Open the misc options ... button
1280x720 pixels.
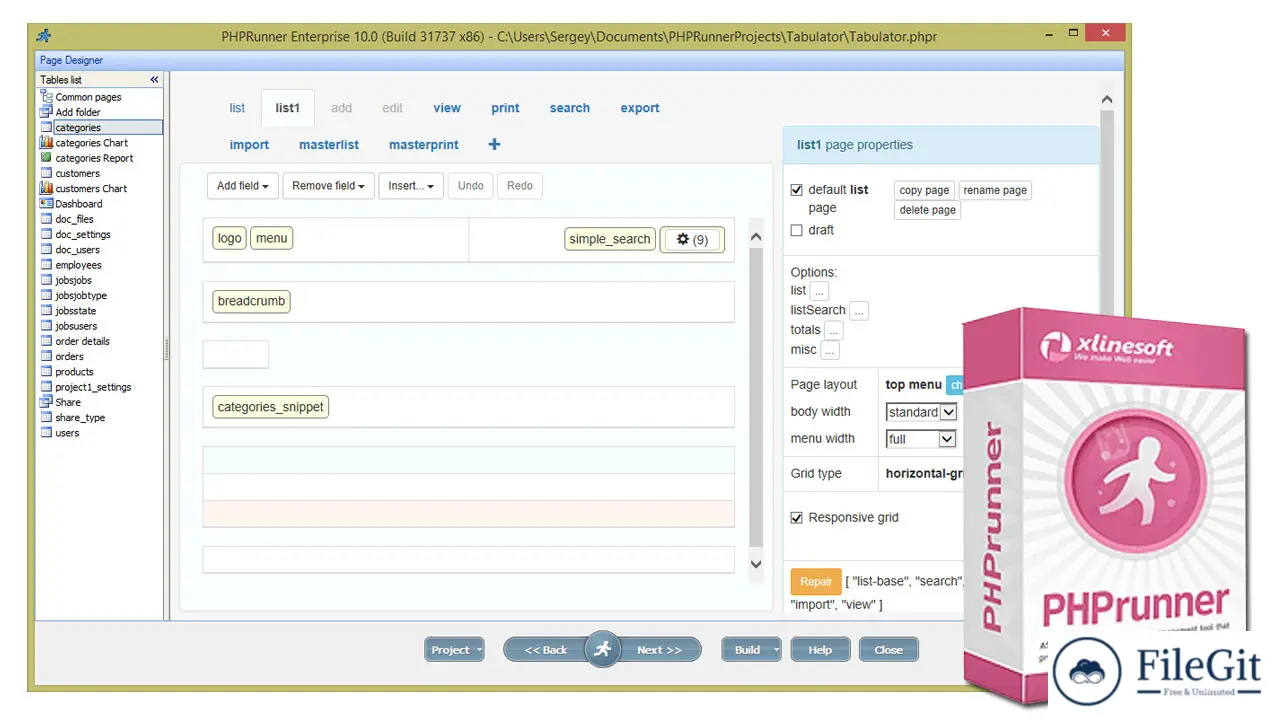pyautogui.click(x=830, y=350)
